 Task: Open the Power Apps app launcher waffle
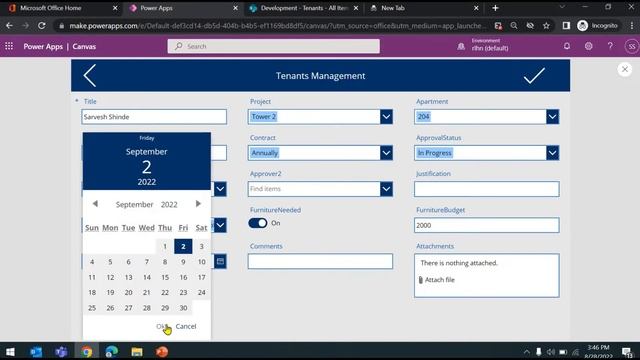(9, 46)
